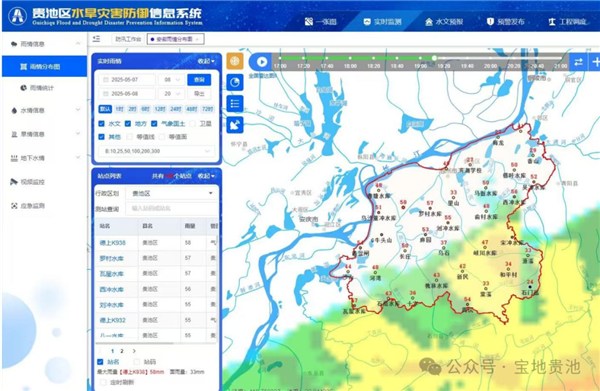Open the pie chart statistics icon
This screenshot has height=391, width=600.
(x=235, y=82)
